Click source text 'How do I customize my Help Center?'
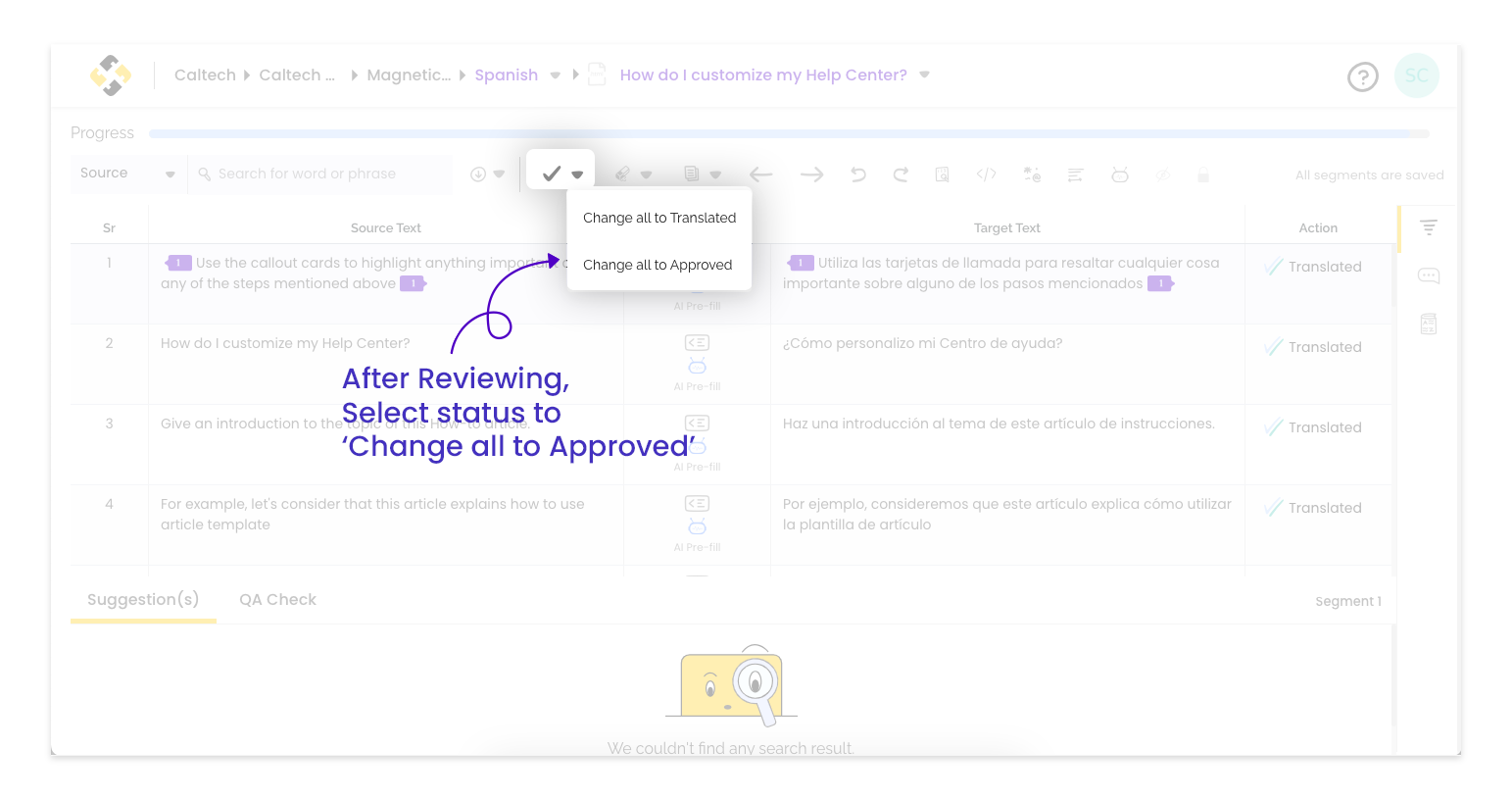Viewport: 1512px width, 799px height. click(285, 343)
